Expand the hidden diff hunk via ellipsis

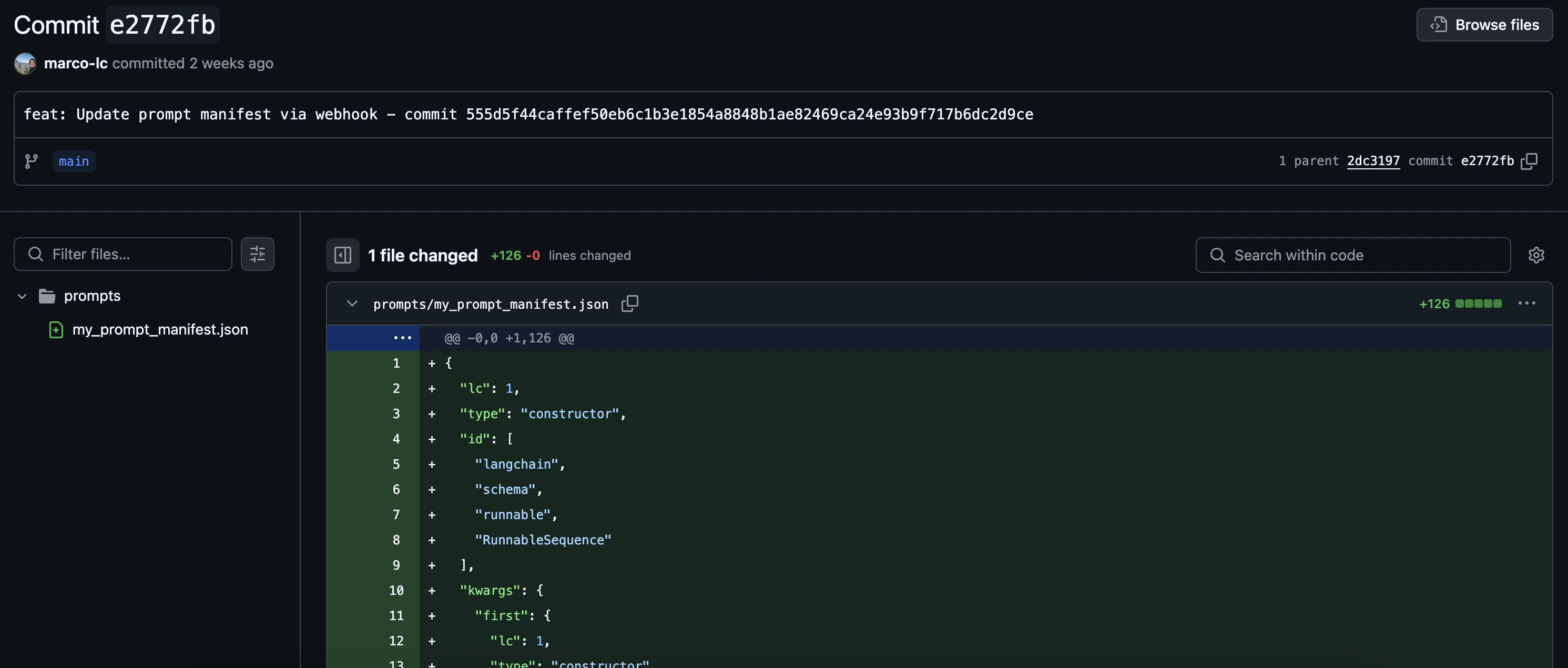click(402, 338)
